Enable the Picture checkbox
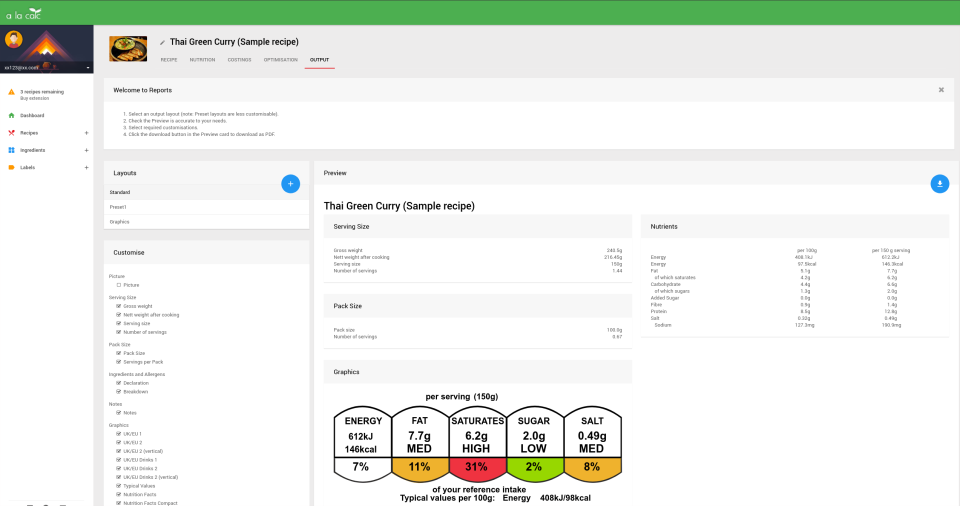Image resolution: width=960 pixels, height=506 pixels. [119, 285]
